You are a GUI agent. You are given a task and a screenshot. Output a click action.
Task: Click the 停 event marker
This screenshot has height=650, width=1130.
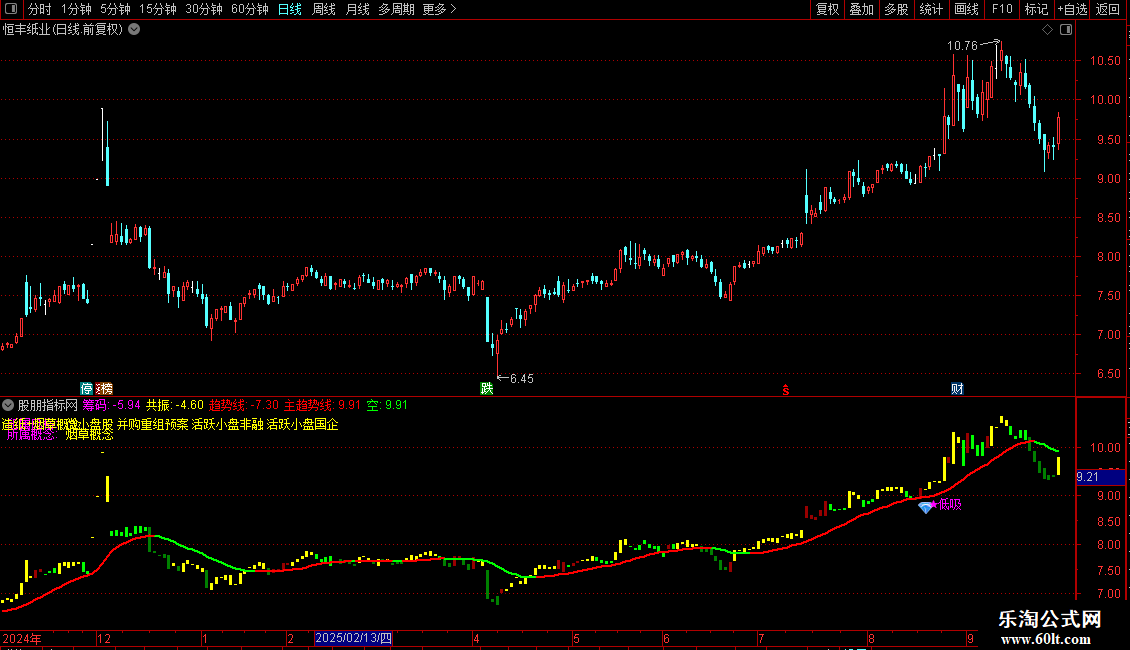click(86, 388)
